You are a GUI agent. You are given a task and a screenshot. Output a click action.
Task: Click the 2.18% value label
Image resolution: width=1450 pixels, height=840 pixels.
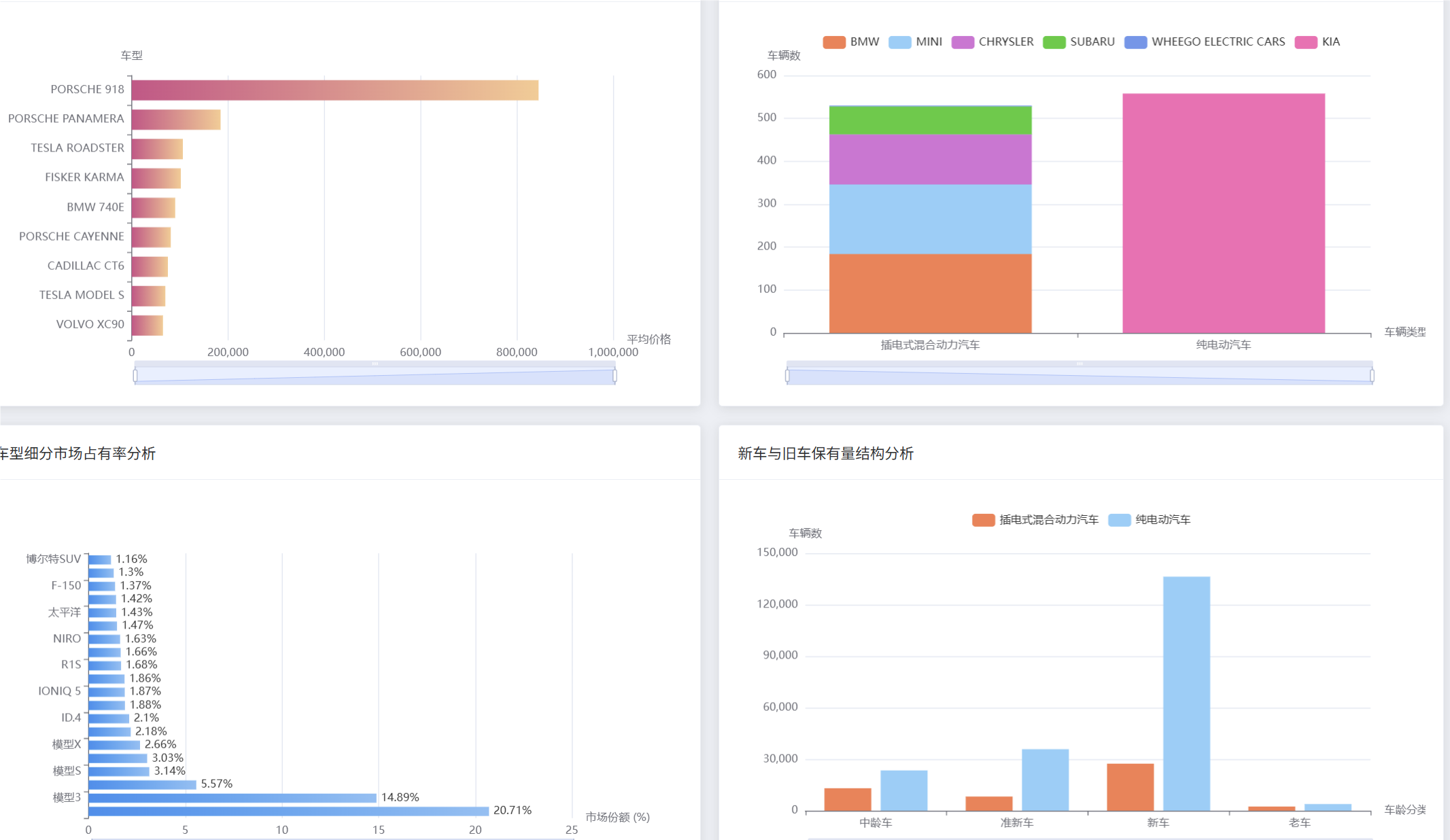[x=151, y=731]
